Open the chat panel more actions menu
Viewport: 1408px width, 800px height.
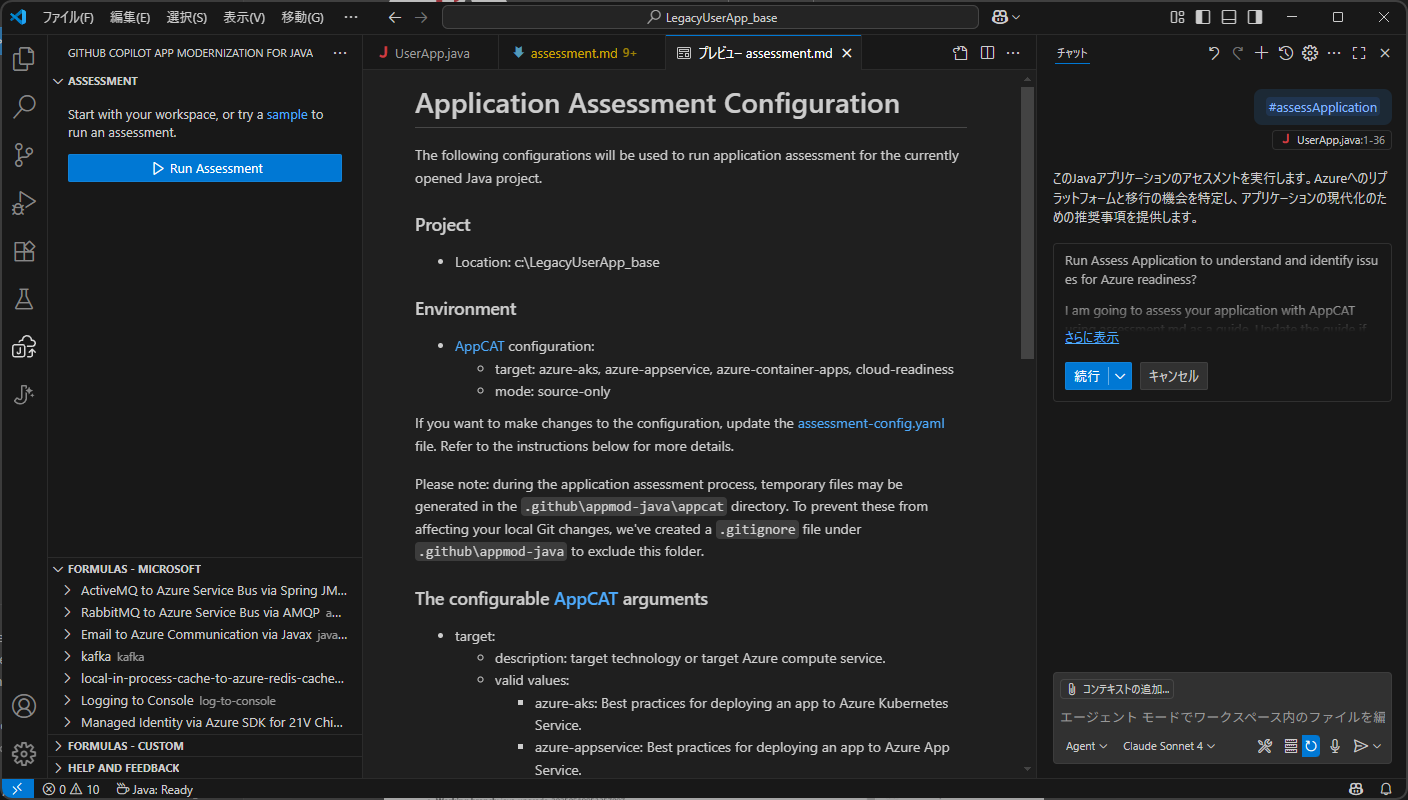[x=1335, y=53]
